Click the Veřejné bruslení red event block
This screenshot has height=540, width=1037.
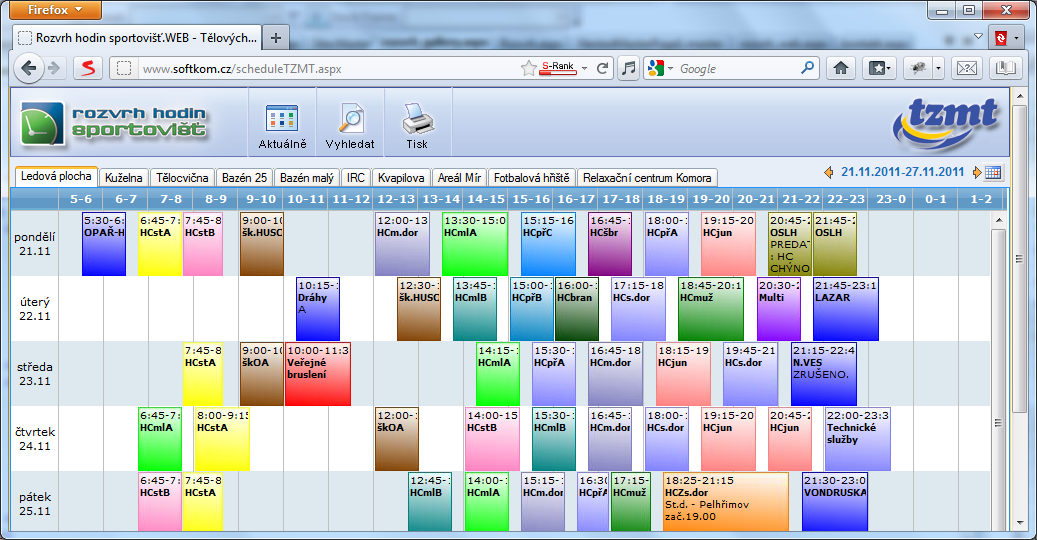coord(317,373)
